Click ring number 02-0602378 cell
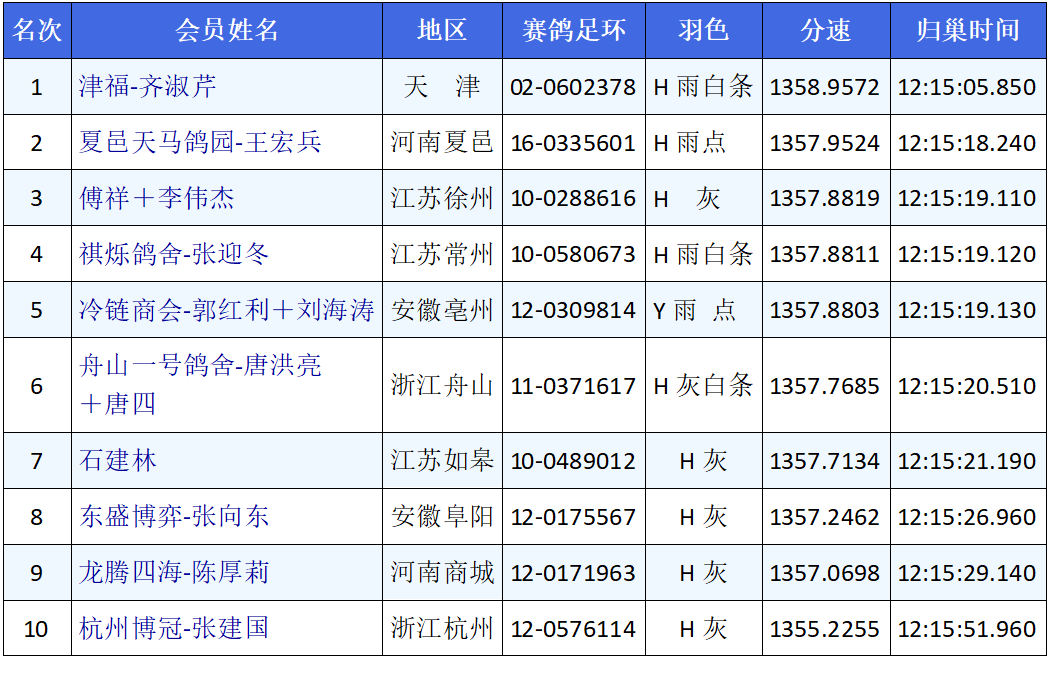The height and width of the screenshot is (683, 1049). point(573,87)
